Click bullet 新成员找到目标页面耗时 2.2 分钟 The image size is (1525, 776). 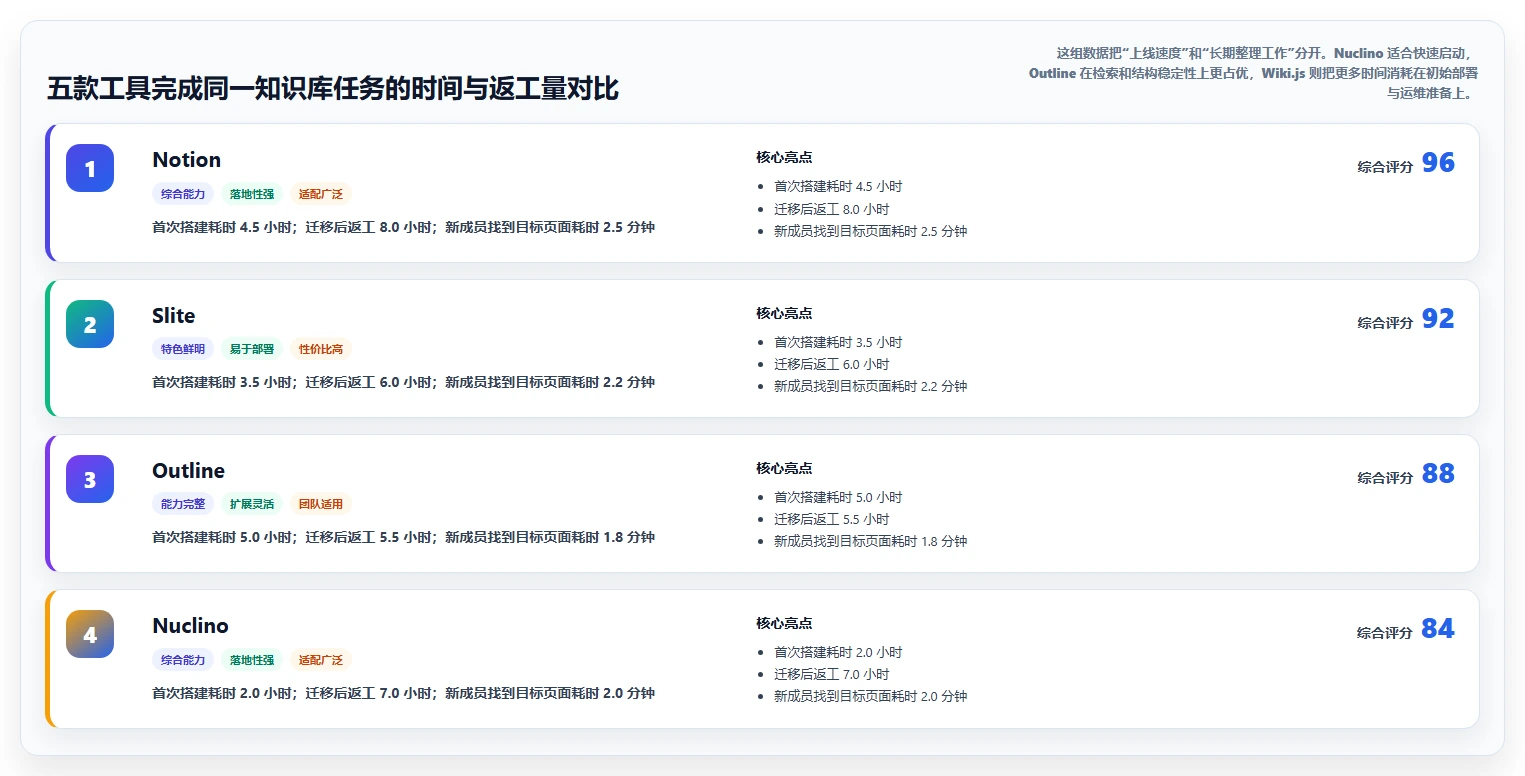coord(870,386)
